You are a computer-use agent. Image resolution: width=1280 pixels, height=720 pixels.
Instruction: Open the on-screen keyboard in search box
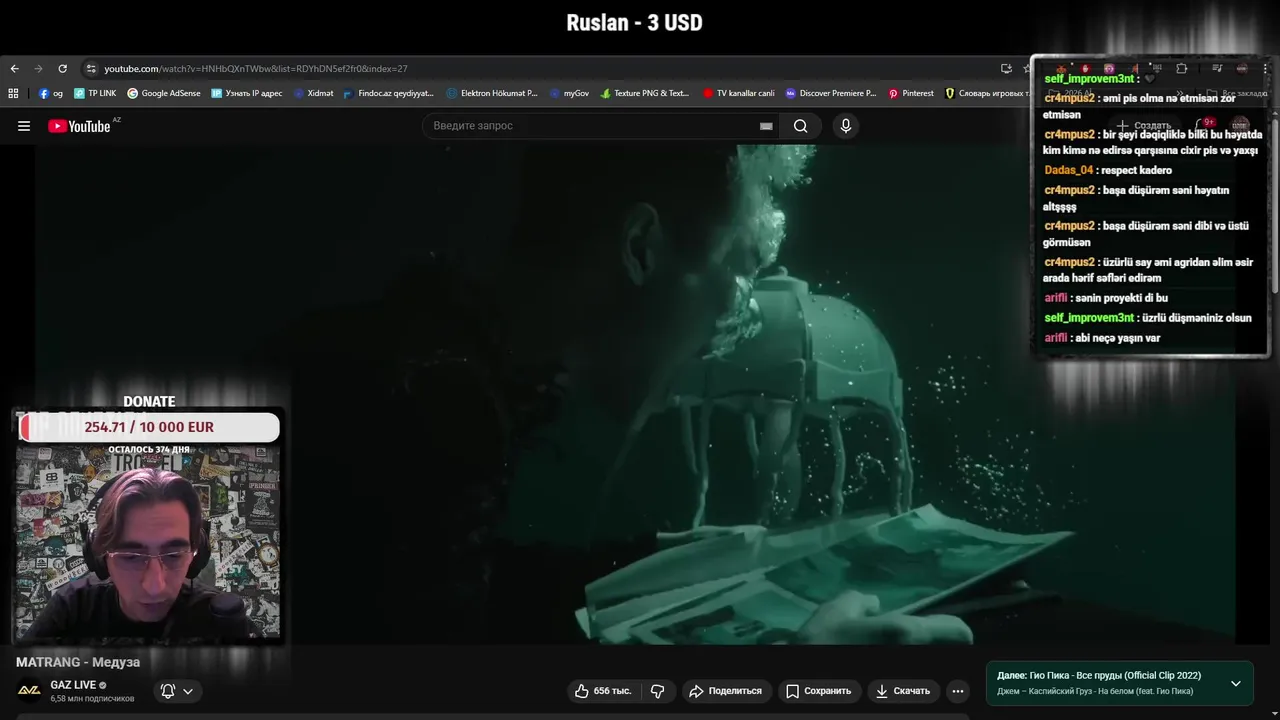(x=766, y=126)
